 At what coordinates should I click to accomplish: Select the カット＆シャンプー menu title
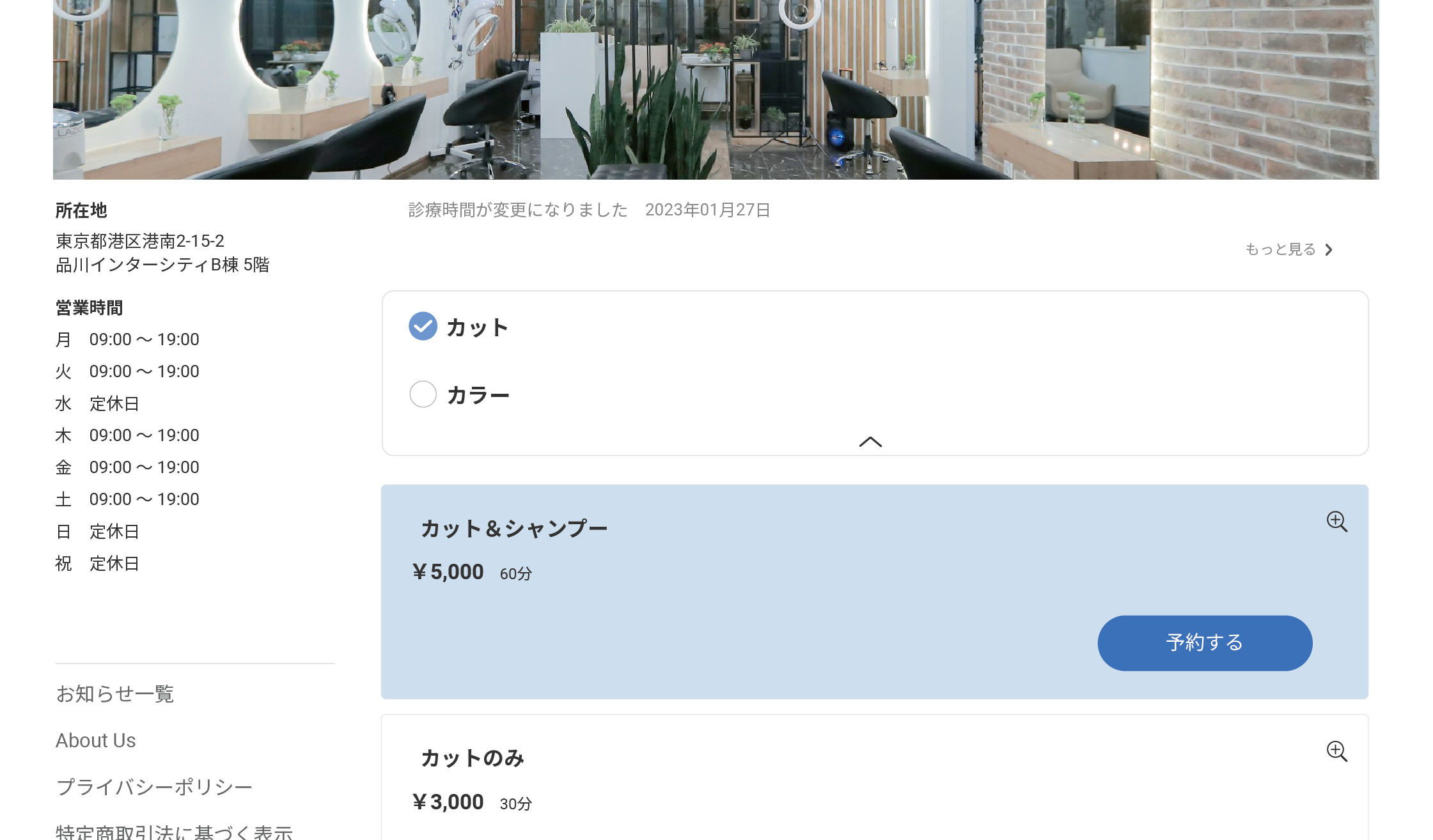coord(513,529)
